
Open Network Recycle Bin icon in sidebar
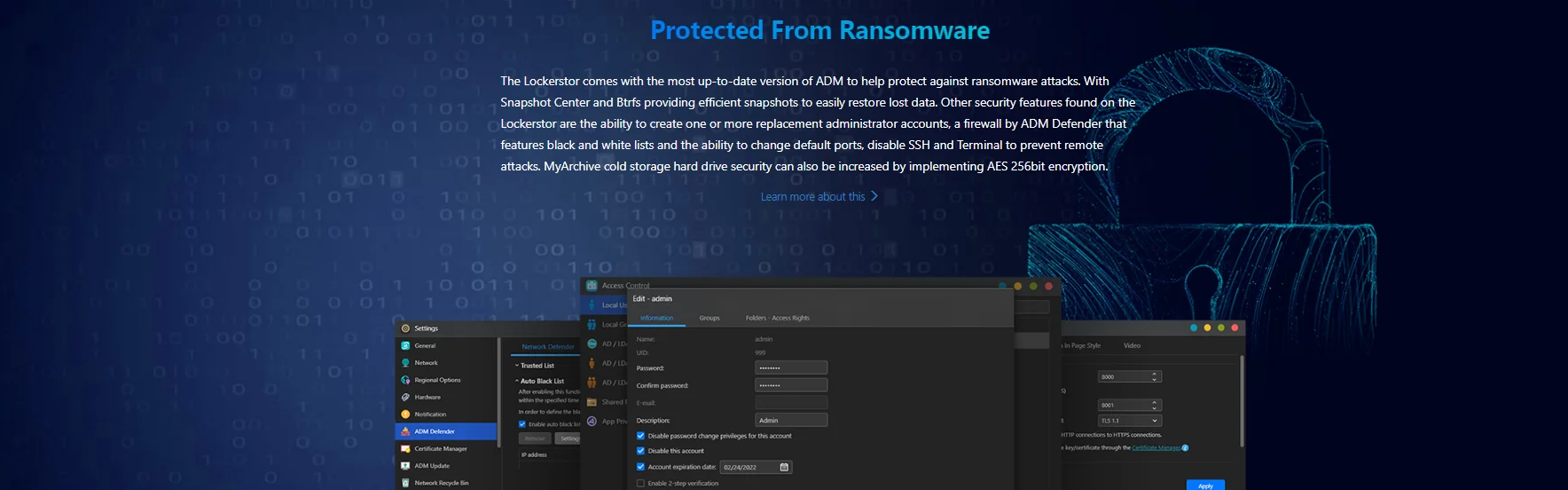click(405, 483)
